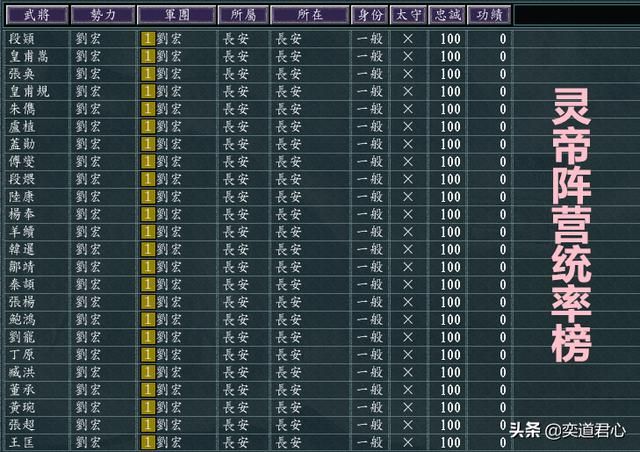Image resolution: width=640 pixels, height=452 pixels.
Task: Select officer 朱儁 in the list
Action: pyautogui.click(x=22, y=109)
